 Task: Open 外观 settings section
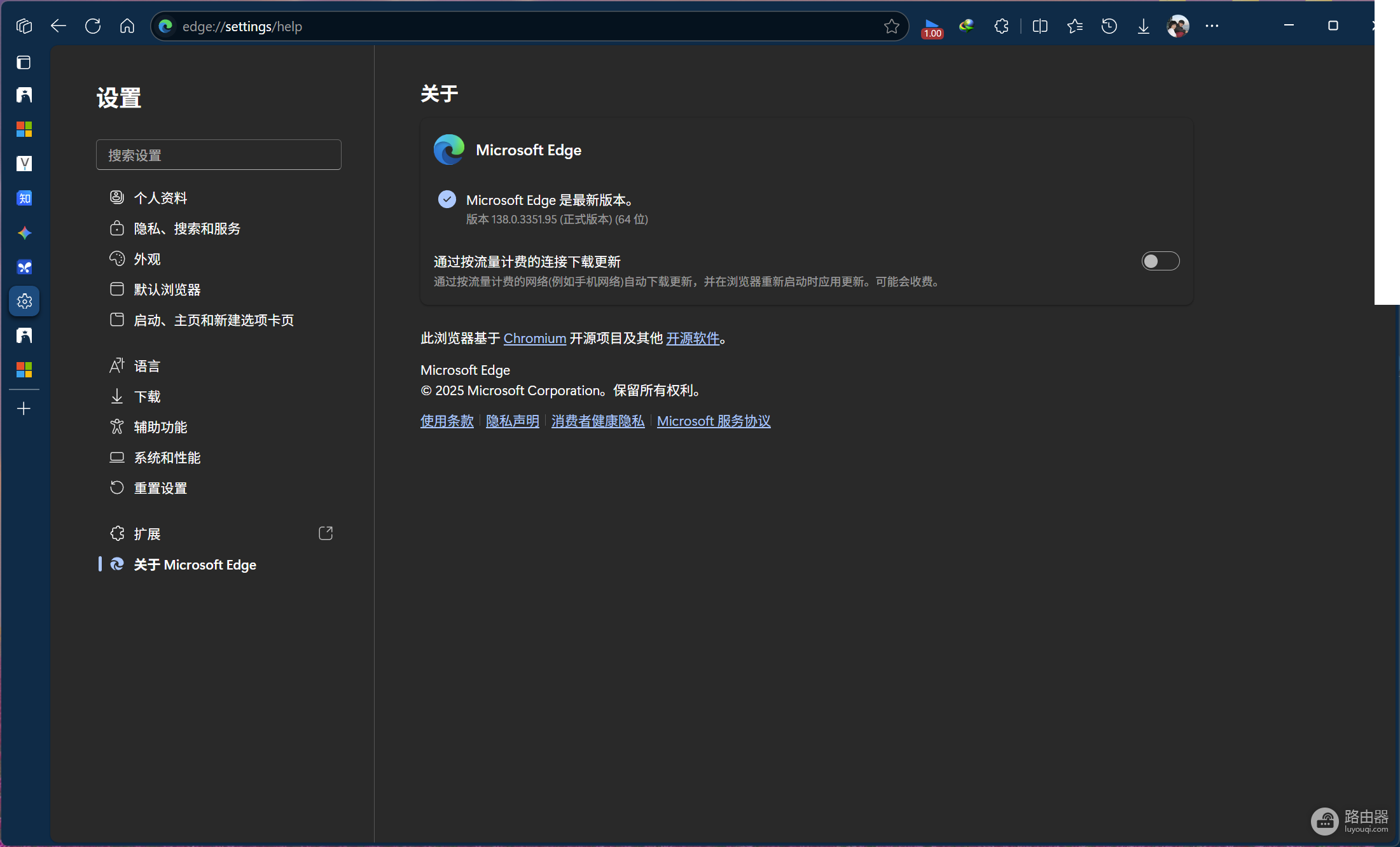pos(219,259)
